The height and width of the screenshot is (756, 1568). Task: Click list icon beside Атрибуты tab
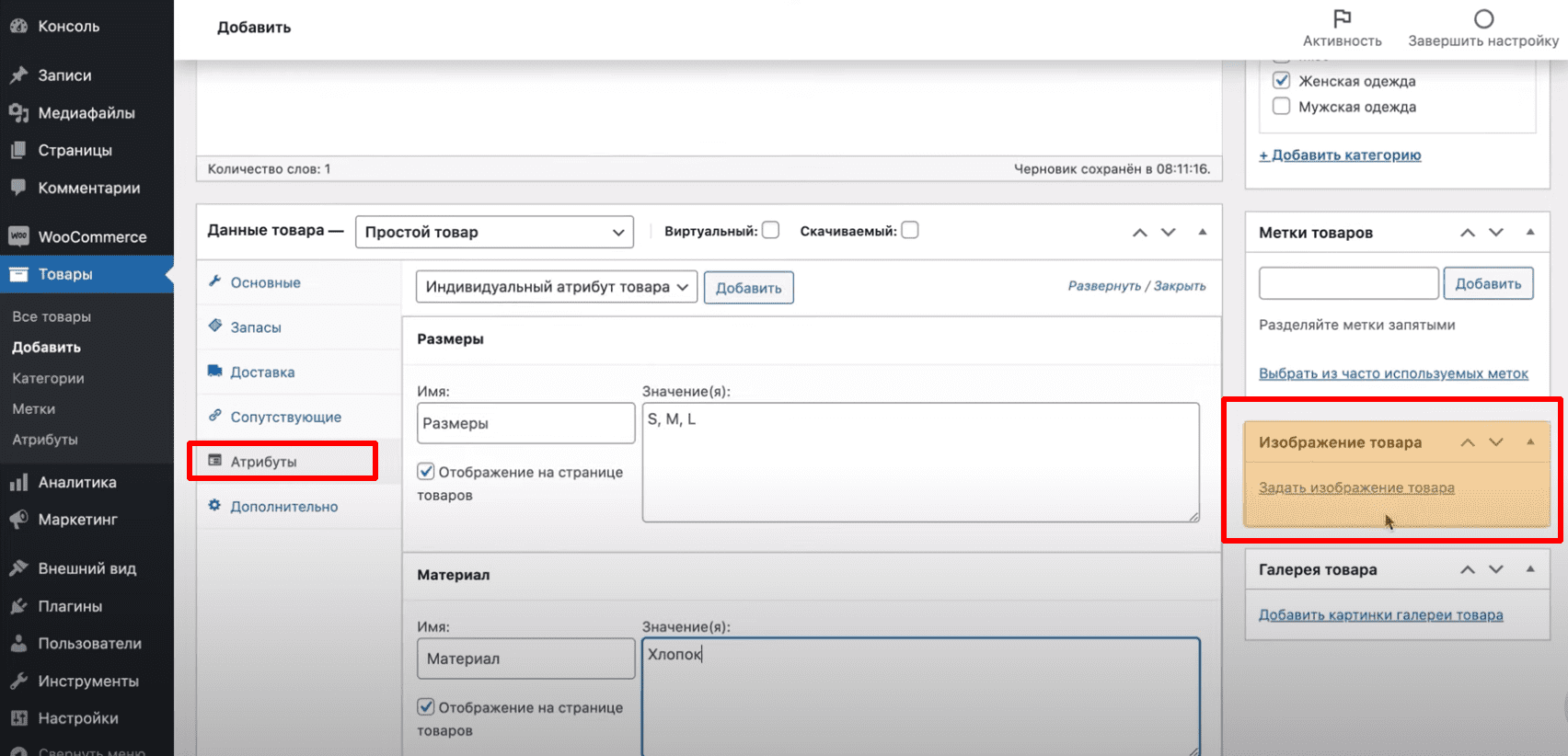[x=214, y=460]
